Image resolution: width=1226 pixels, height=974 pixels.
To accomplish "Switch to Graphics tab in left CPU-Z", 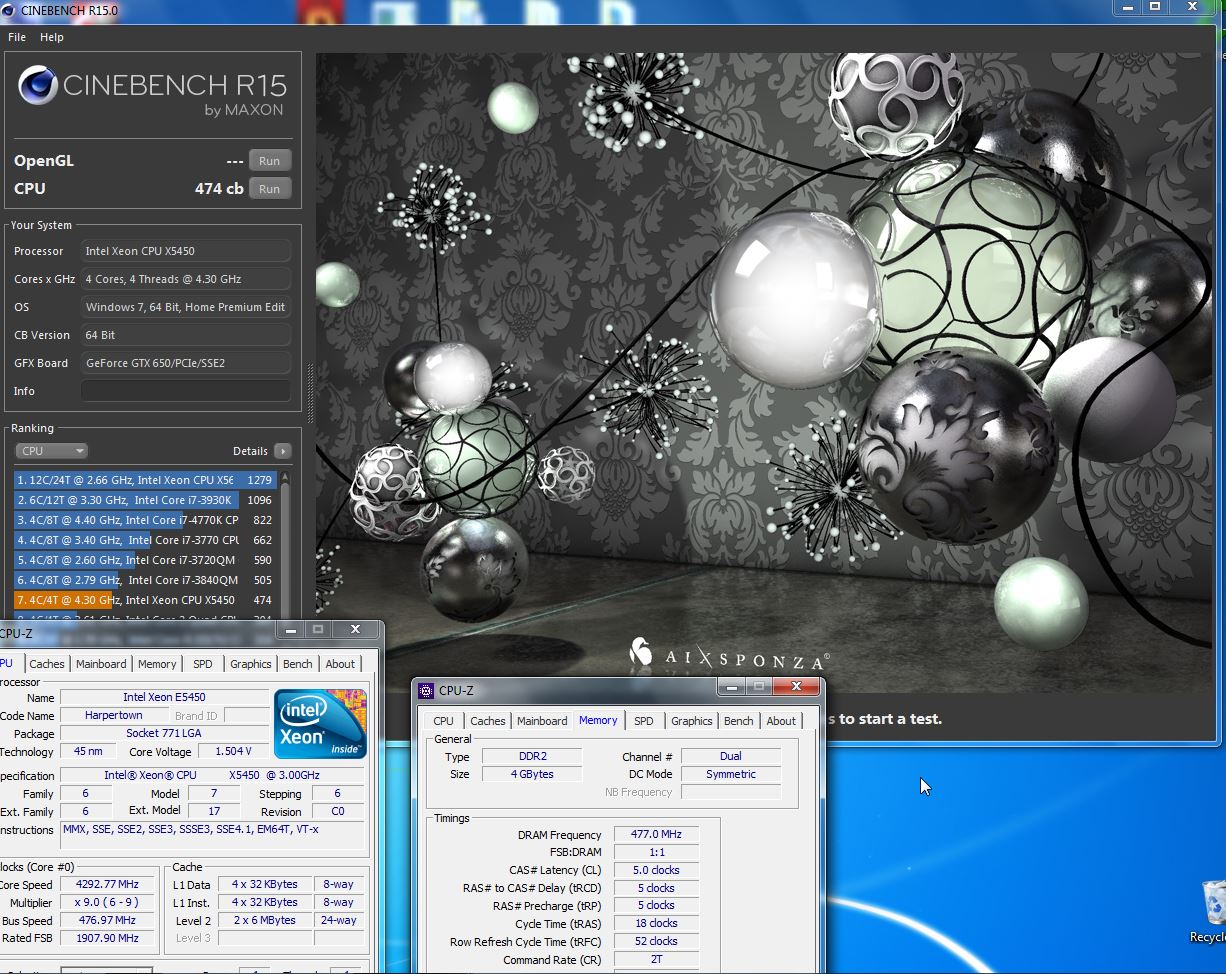I will coord(250,664).
